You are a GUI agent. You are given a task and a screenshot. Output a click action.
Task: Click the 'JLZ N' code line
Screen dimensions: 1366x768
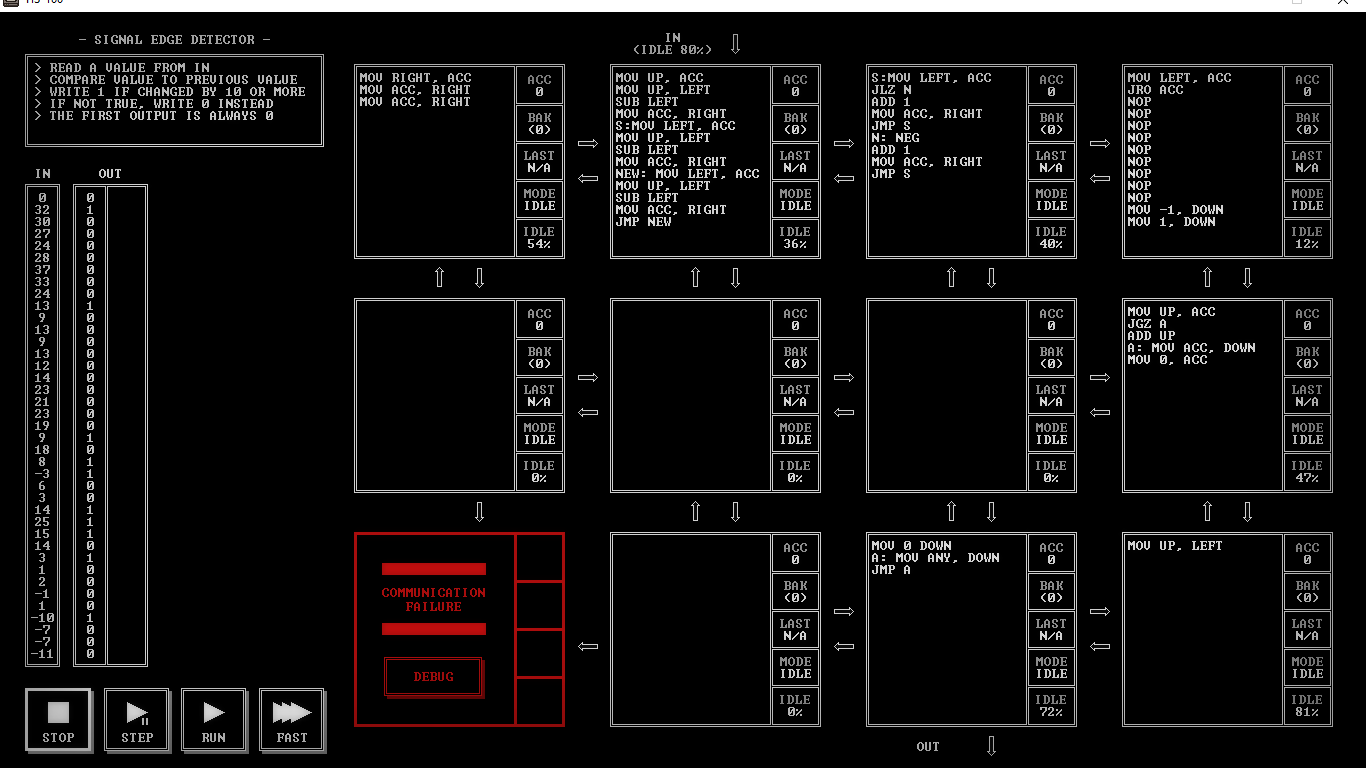[891, 90]
